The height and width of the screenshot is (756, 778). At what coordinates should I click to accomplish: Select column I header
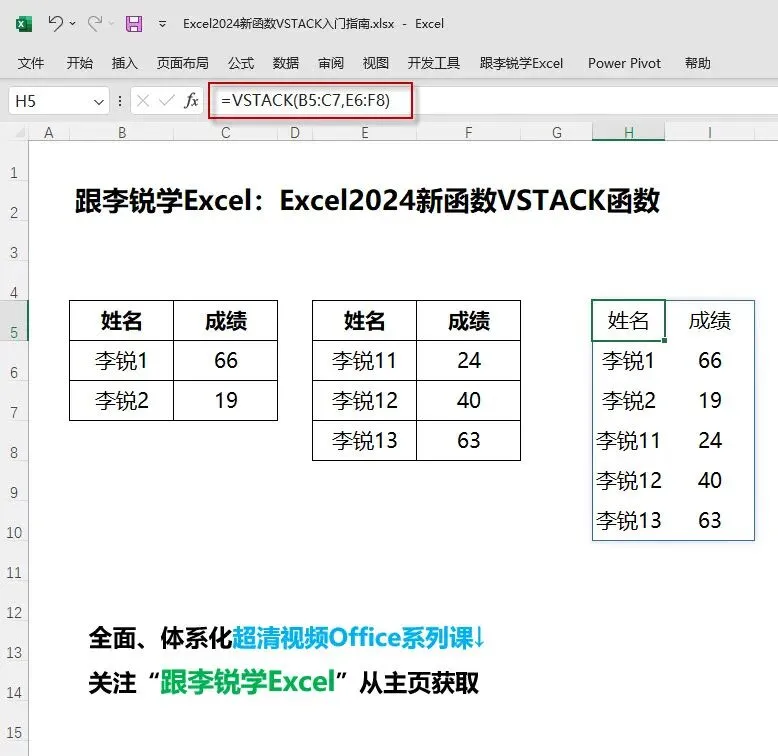[x=710, y=132]
